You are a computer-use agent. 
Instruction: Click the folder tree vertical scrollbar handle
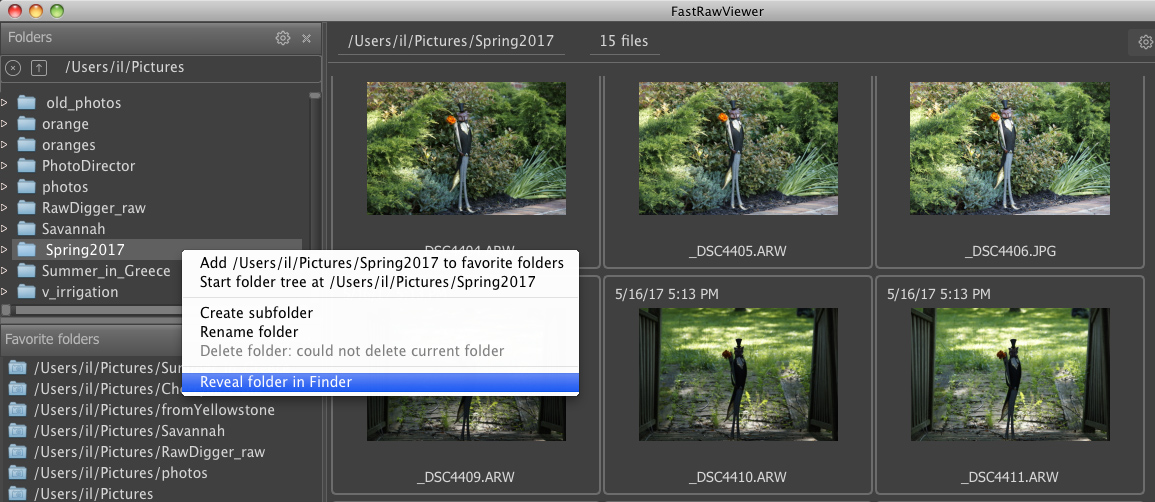pos(314,96)
